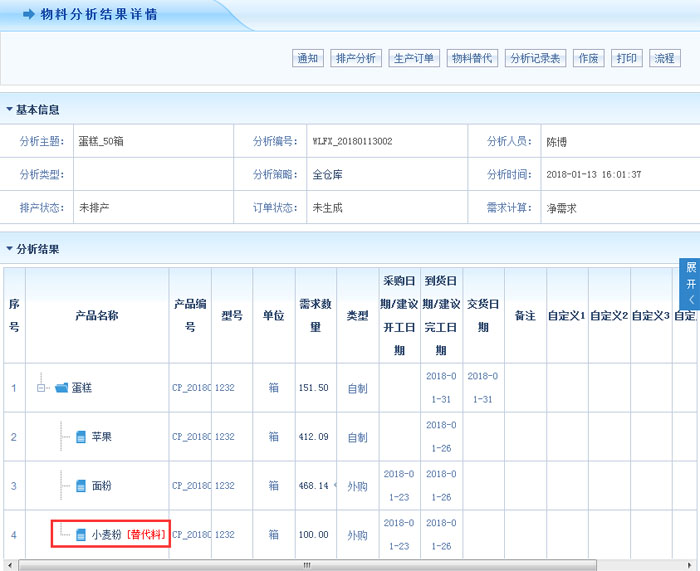700x571 pixels.
Task: Collapse the 分析结果 section
Action: point(9,248)
